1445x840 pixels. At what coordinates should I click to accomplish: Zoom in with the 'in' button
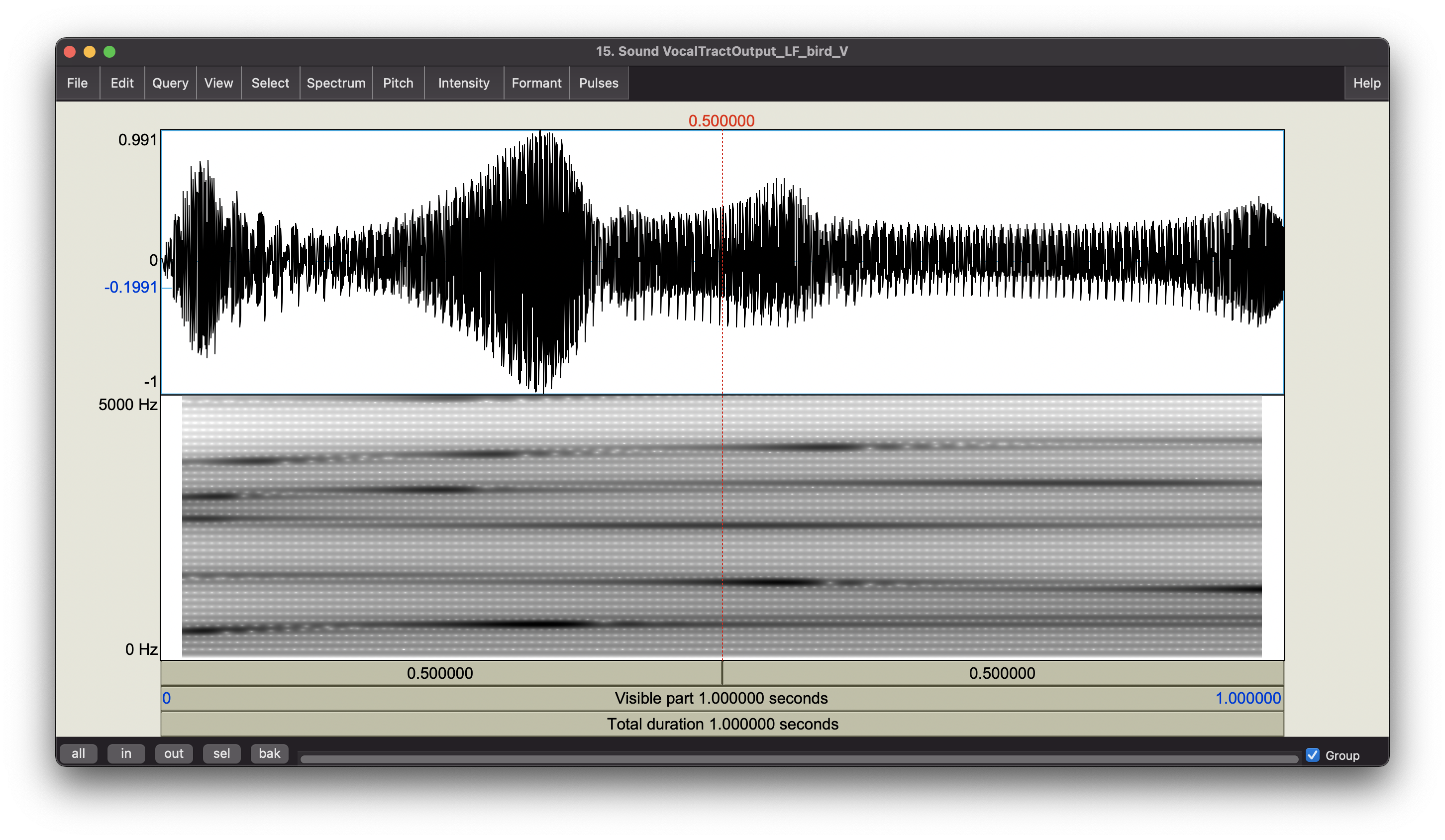coord(126,753)
